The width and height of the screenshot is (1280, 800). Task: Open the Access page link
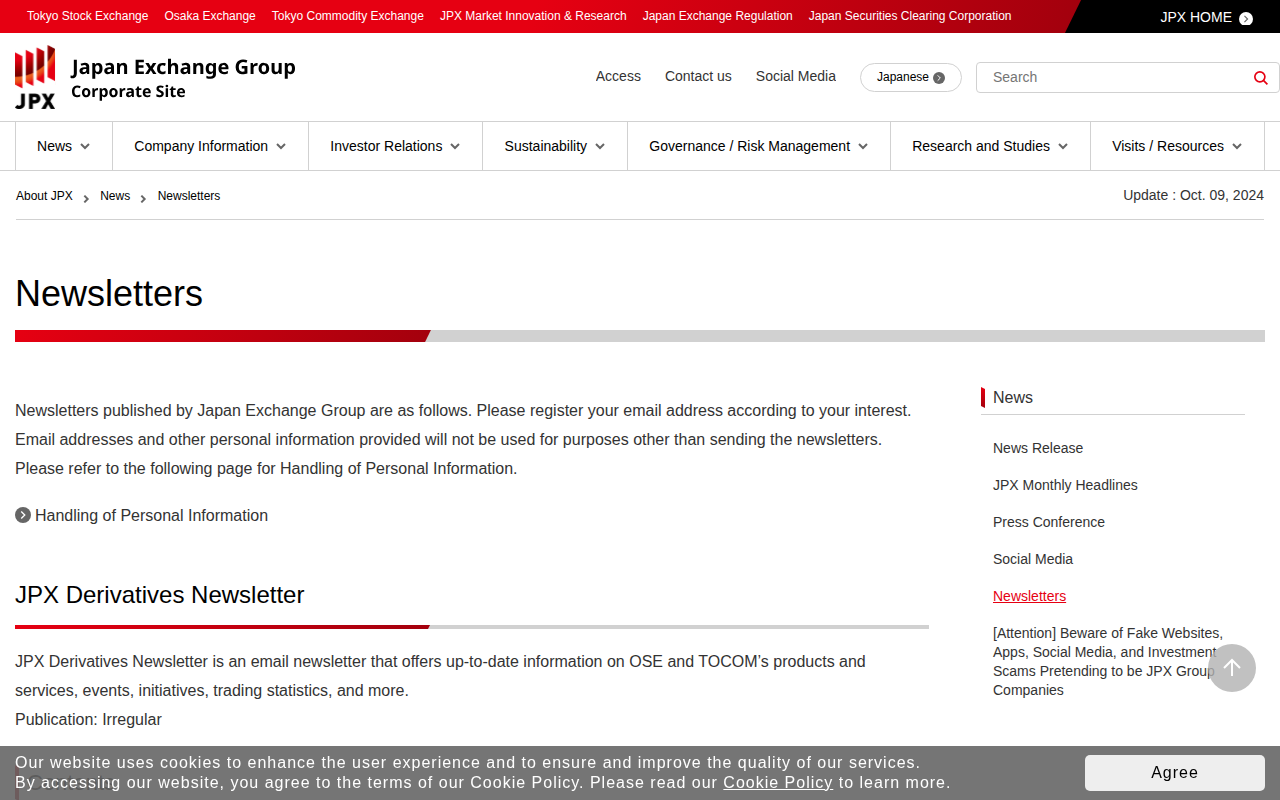pyautogui.click(x=618, y=76)
